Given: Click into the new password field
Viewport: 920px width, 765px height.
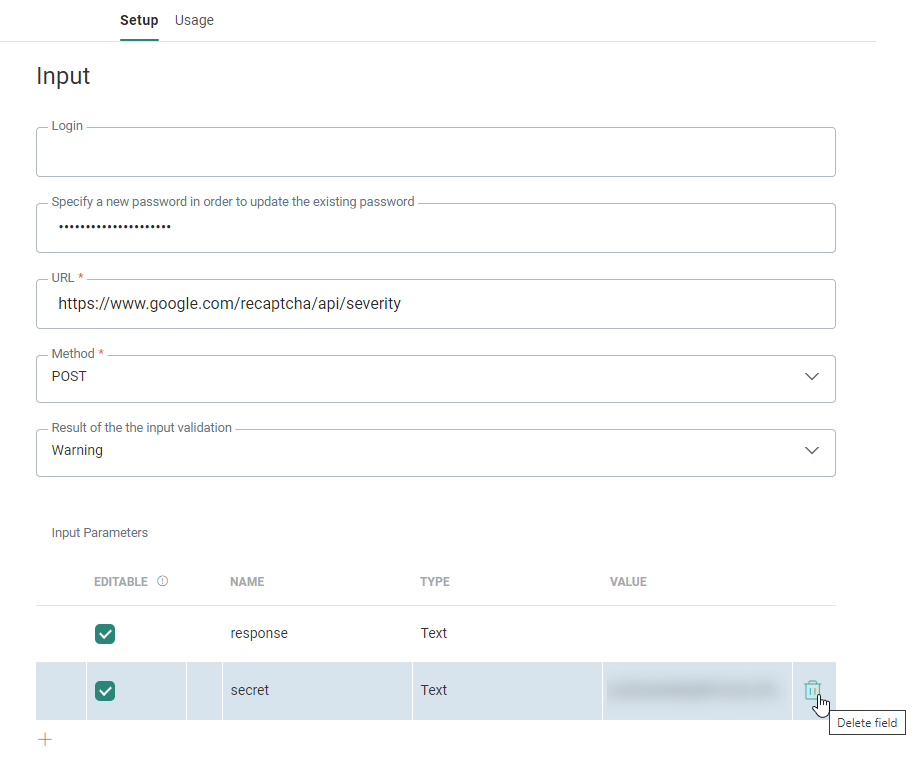Looking at the screenshot, I should pyautogui.click(x=435, y=228).
